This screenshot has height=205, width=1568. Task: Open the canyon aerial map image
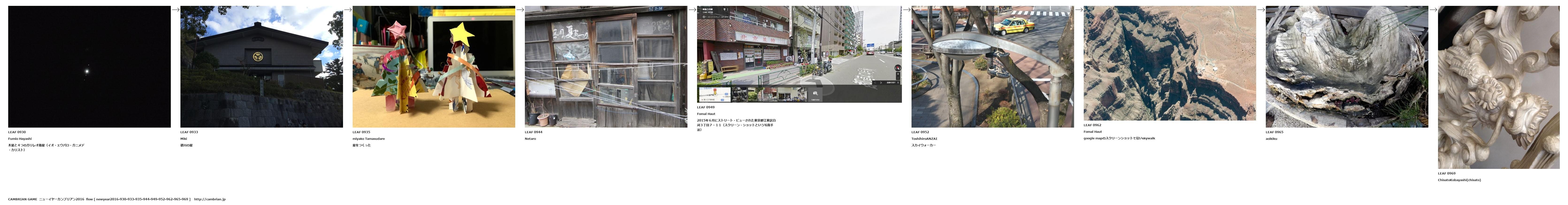click(x=1169, y=63)
